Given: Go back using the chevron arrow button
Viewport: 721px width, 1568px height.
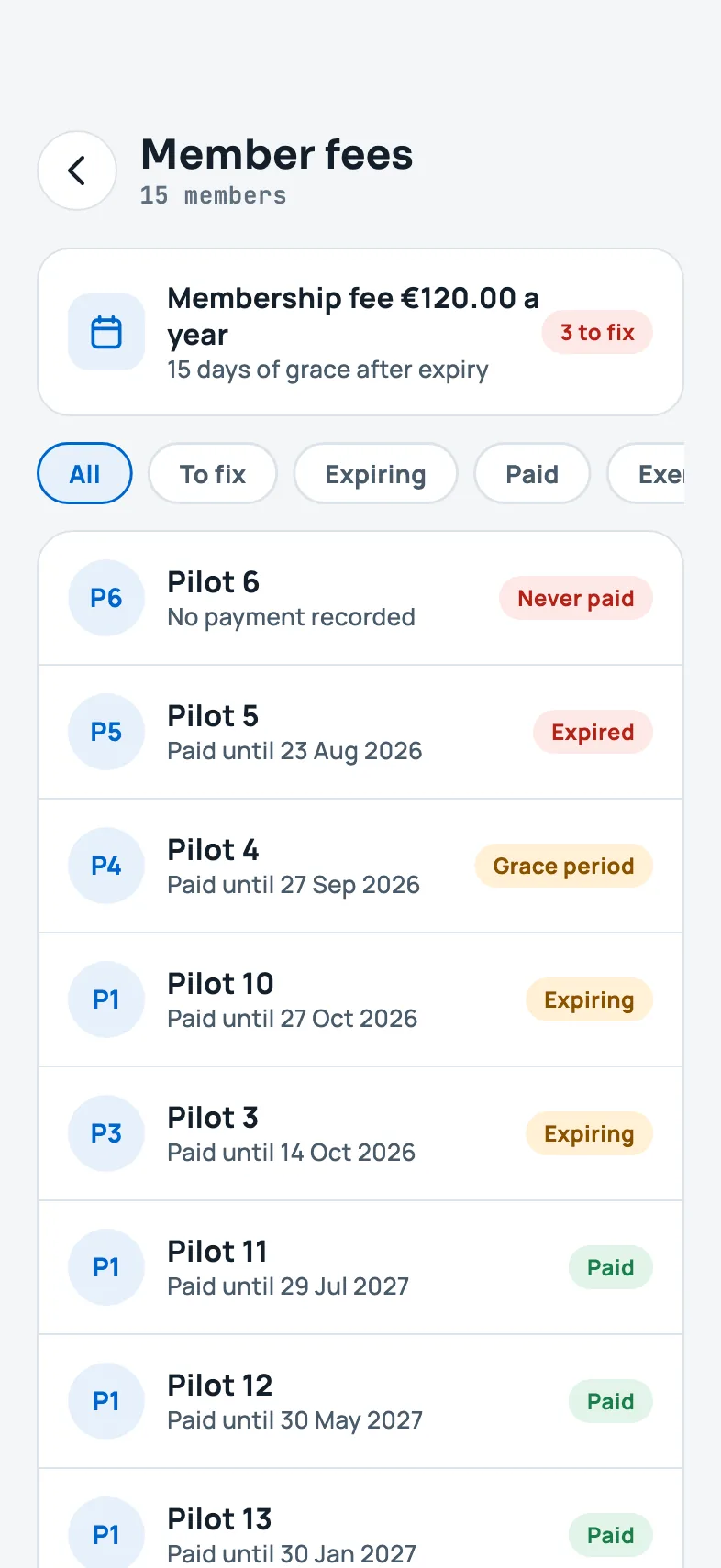Looking at the screenshot, I should tap(77, 171).
